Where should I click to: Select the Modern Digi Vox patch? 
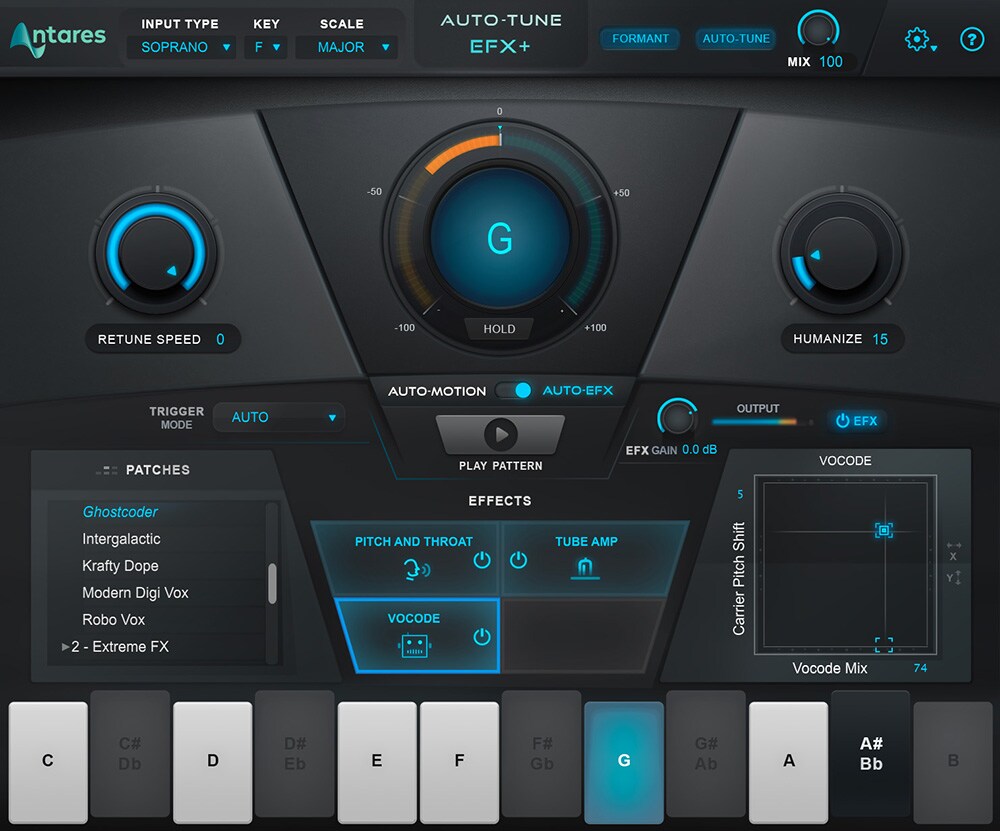coord(135,592)
